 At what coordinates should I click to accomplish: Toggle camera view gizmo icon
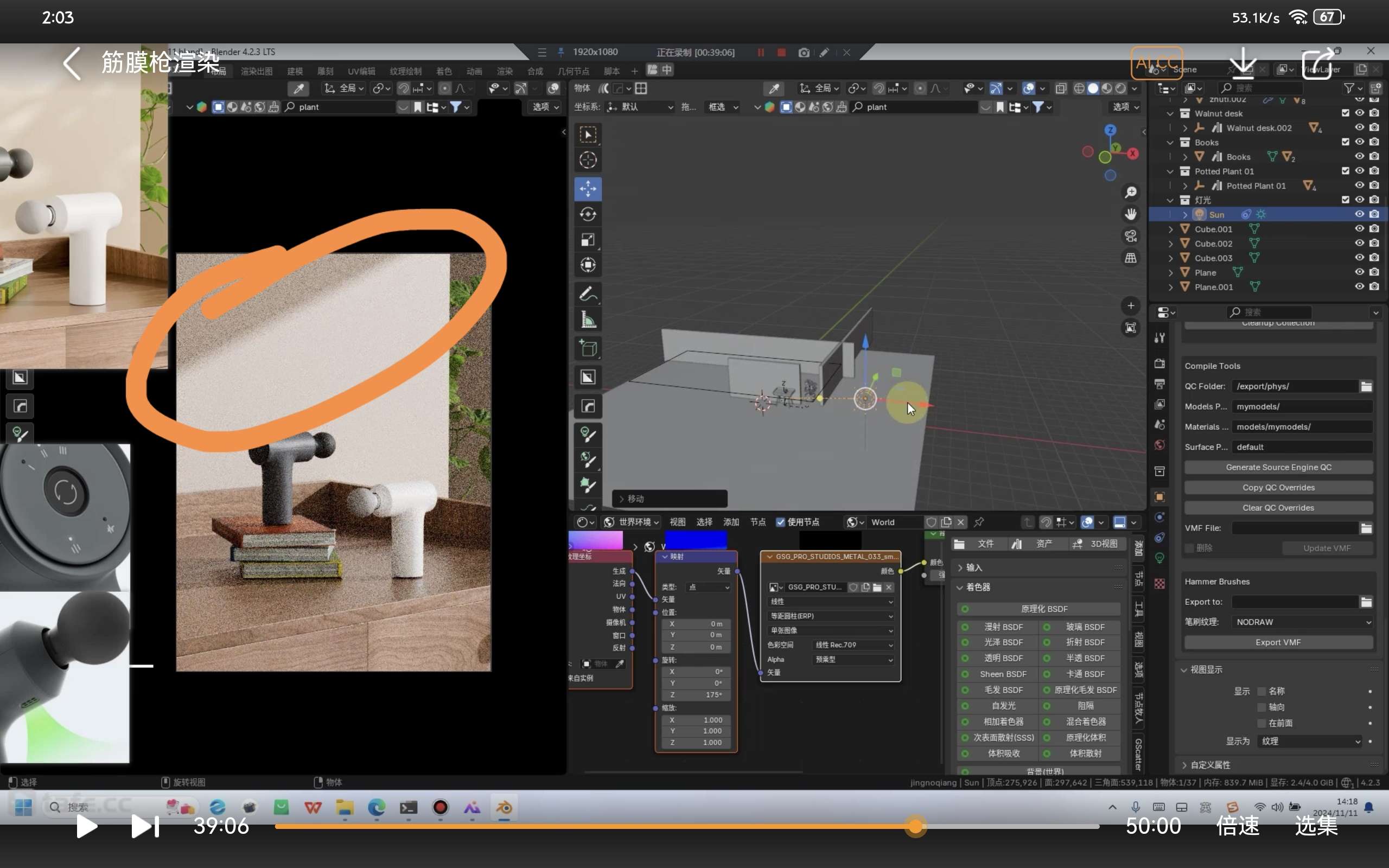tap(1131, 236)
